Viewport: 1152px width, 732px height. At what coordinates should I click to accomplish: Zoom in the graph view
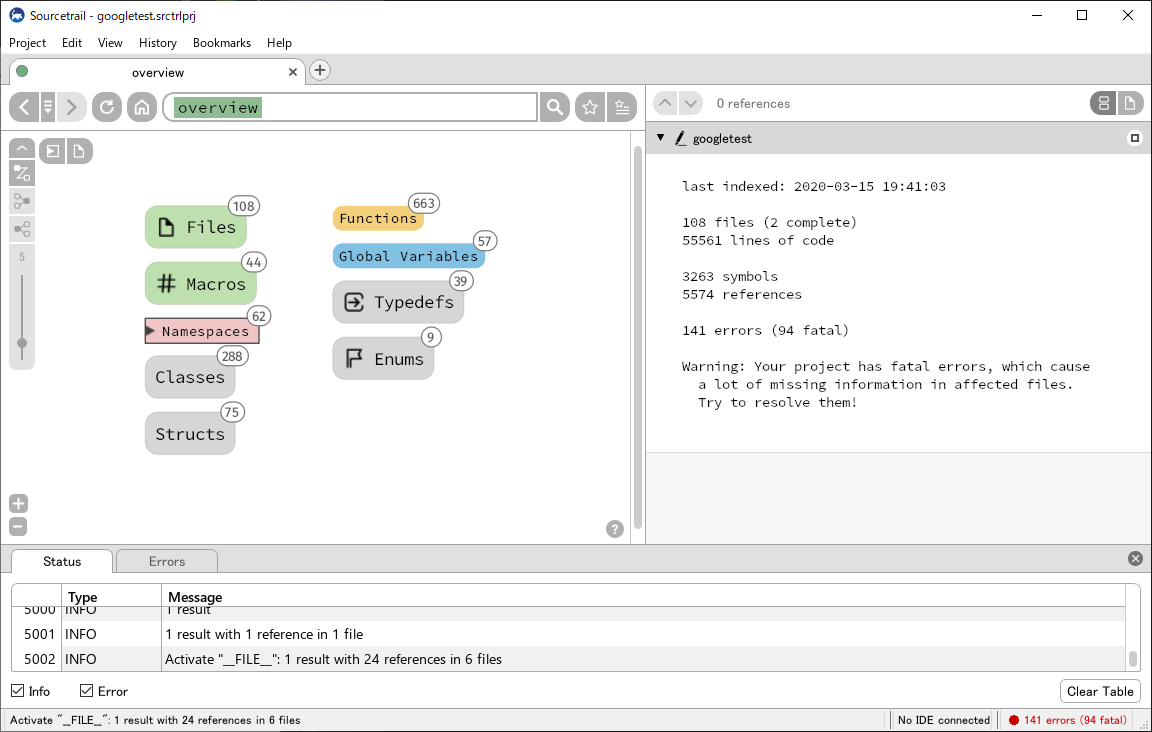(x=18, y=503)
